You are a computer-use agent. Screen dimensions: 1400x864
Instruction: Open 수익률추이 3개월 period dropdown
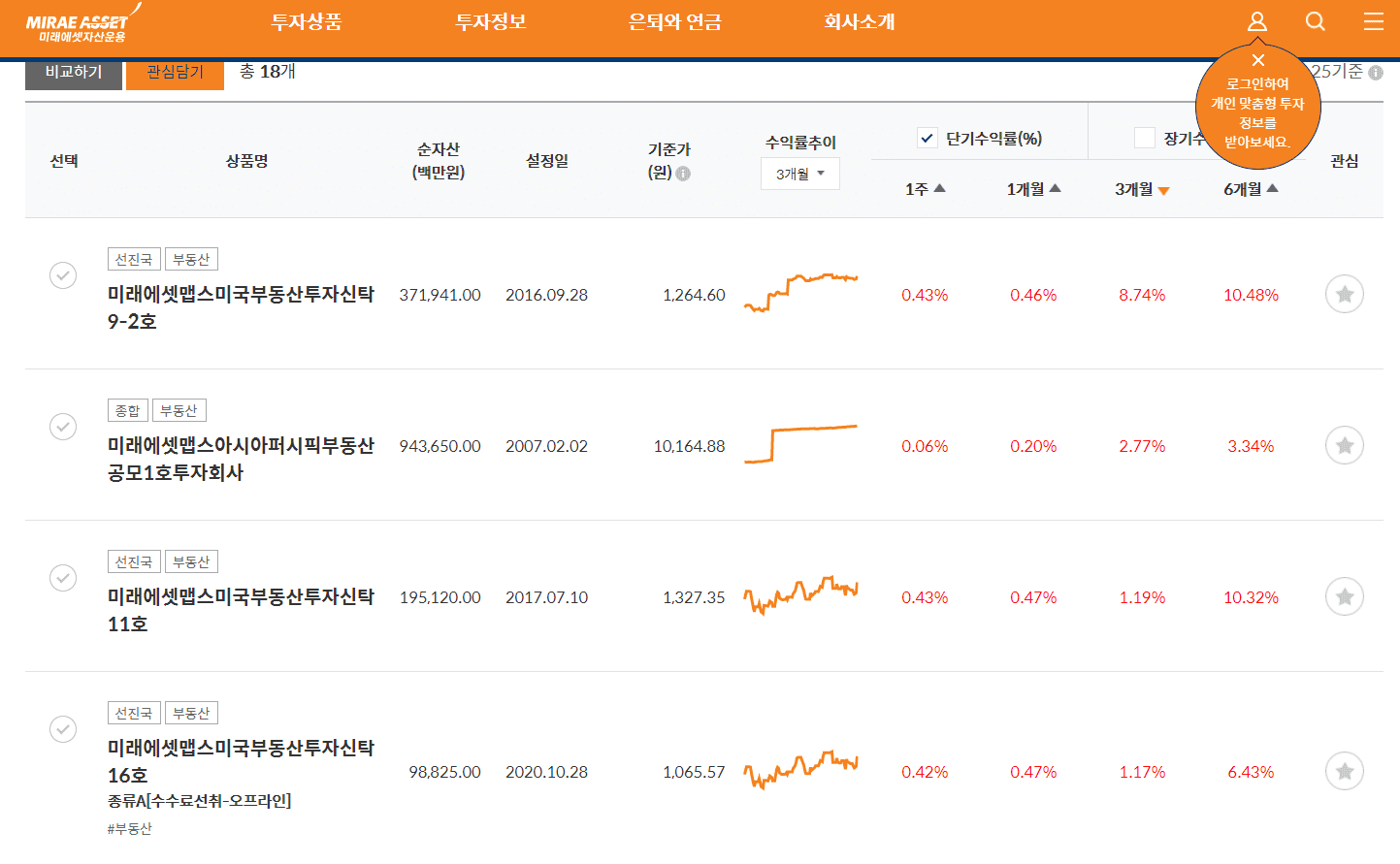click(800, 174)
